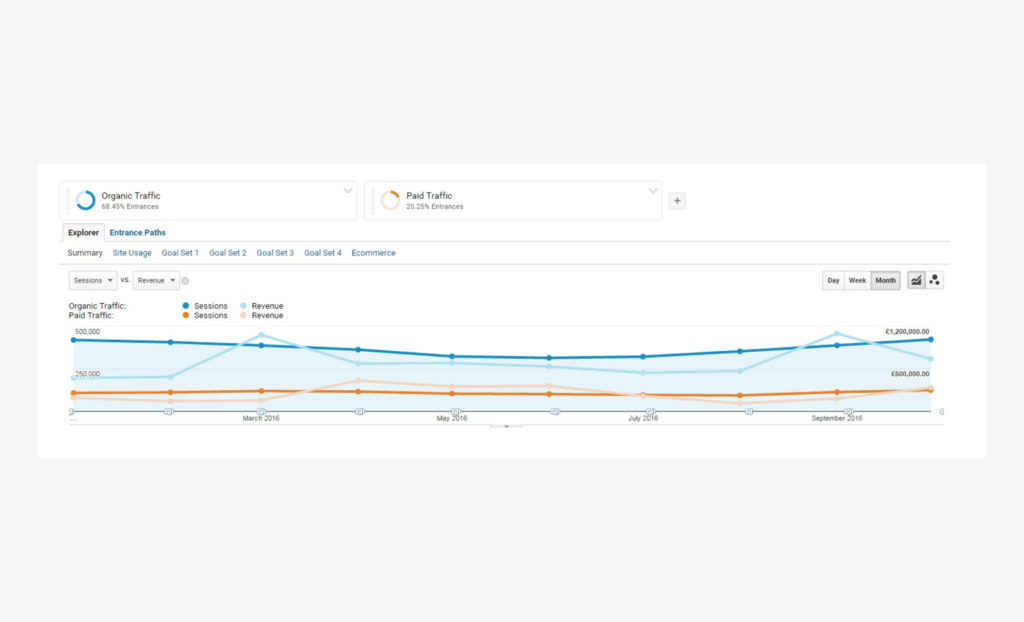Click the £1,200,000.00 axis label
Viewport: 1024px width, 622px height.
point(907,332)
